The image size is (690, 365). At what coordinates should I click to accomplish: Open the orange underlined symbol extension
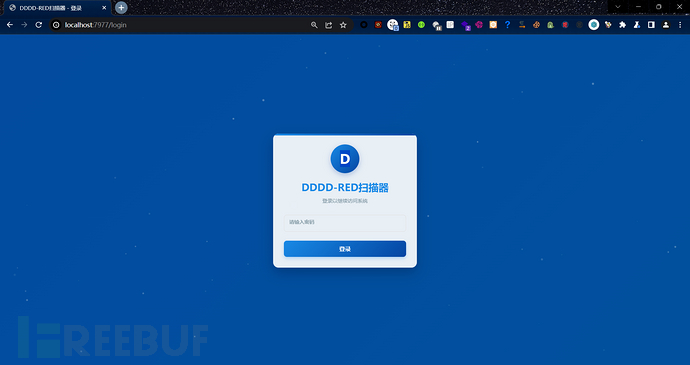(522, 25)
